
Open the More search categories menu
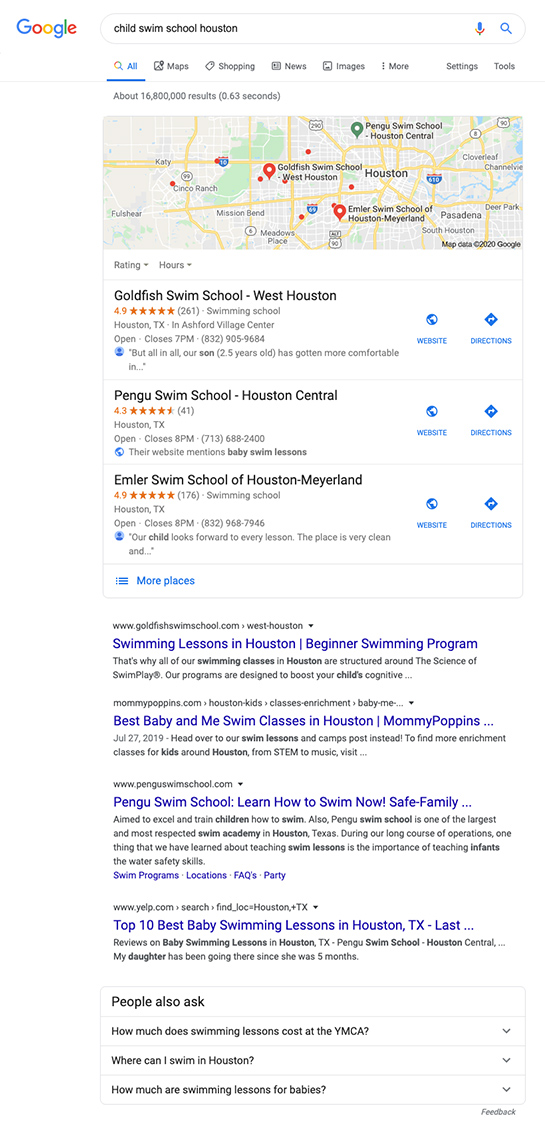click(x=395, y=66)
